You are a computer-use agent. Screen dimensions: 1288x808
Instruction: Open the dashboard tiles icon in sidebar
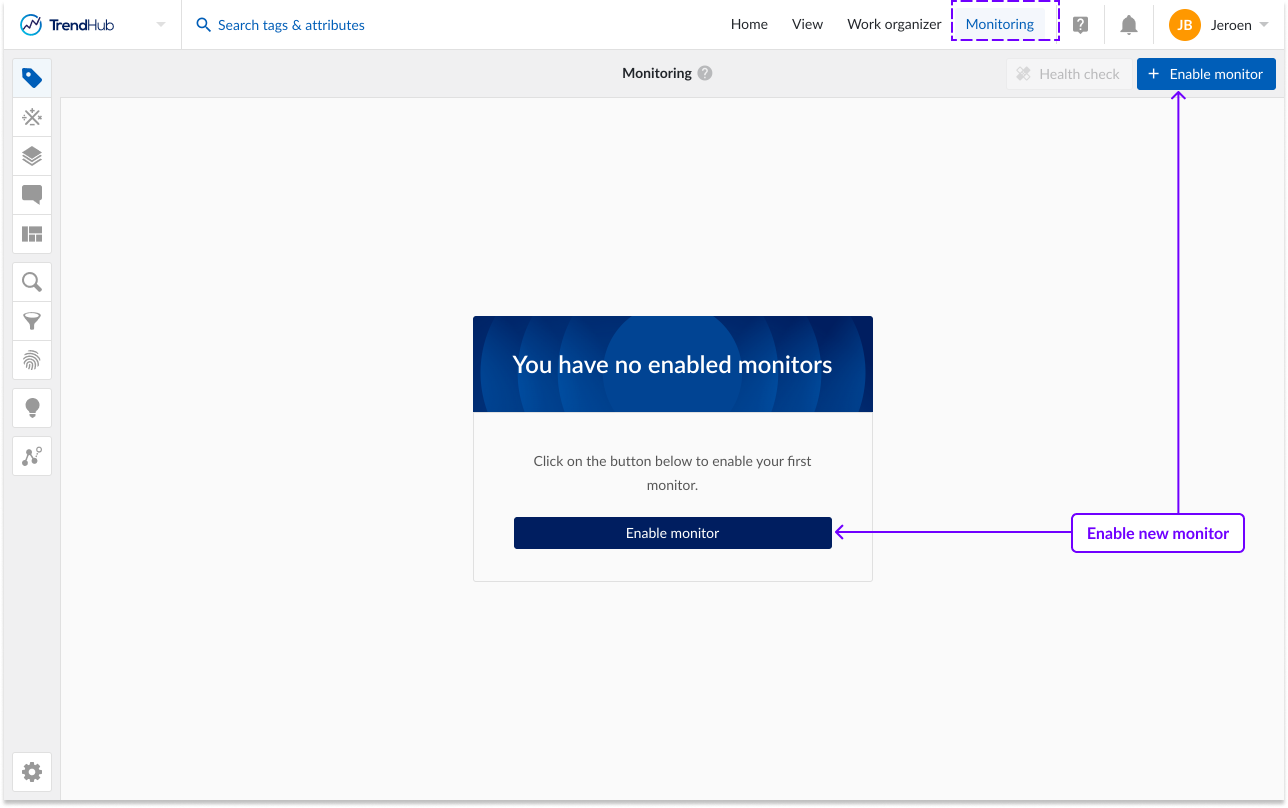click(x=32, y=234)
